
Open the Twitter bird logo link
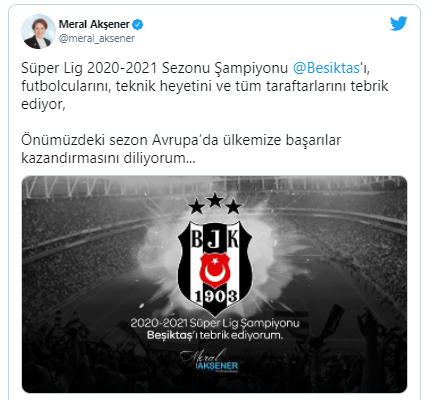click(399, 24)
